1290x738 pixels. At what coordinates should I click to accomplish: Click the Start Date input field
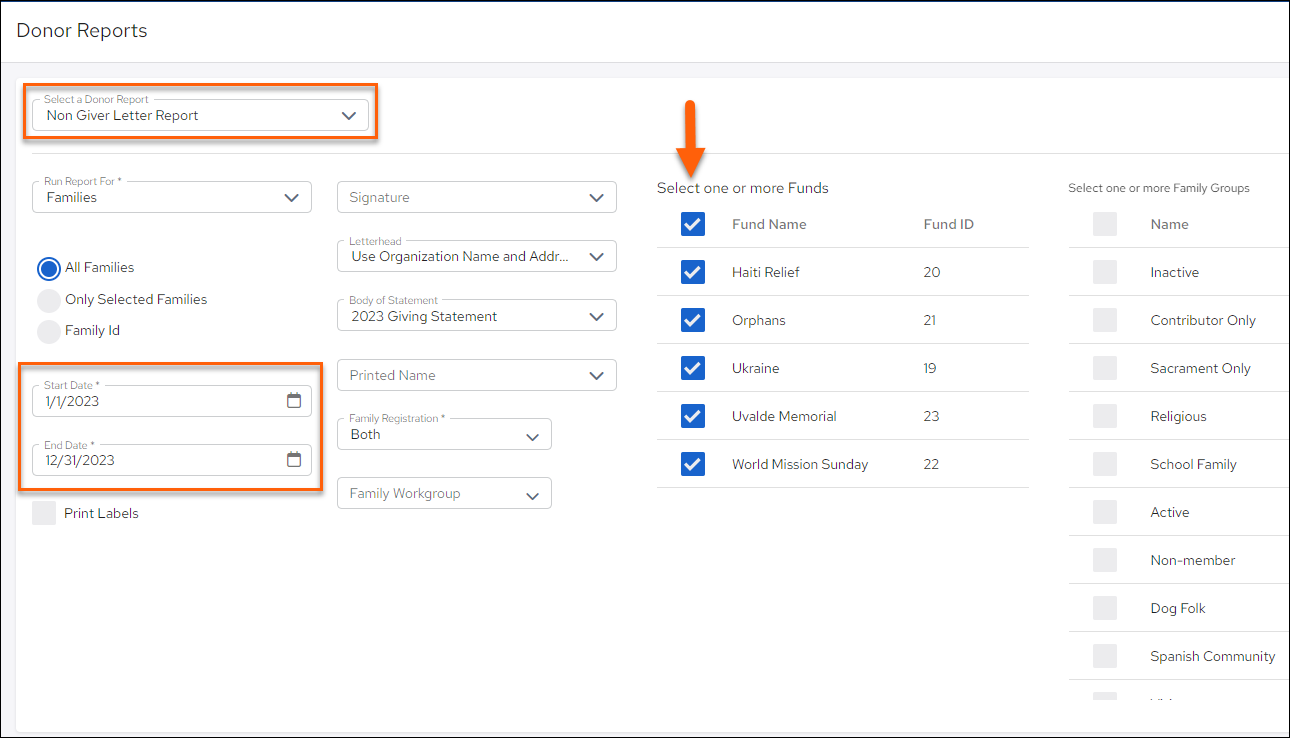click(x=172, y=401)
